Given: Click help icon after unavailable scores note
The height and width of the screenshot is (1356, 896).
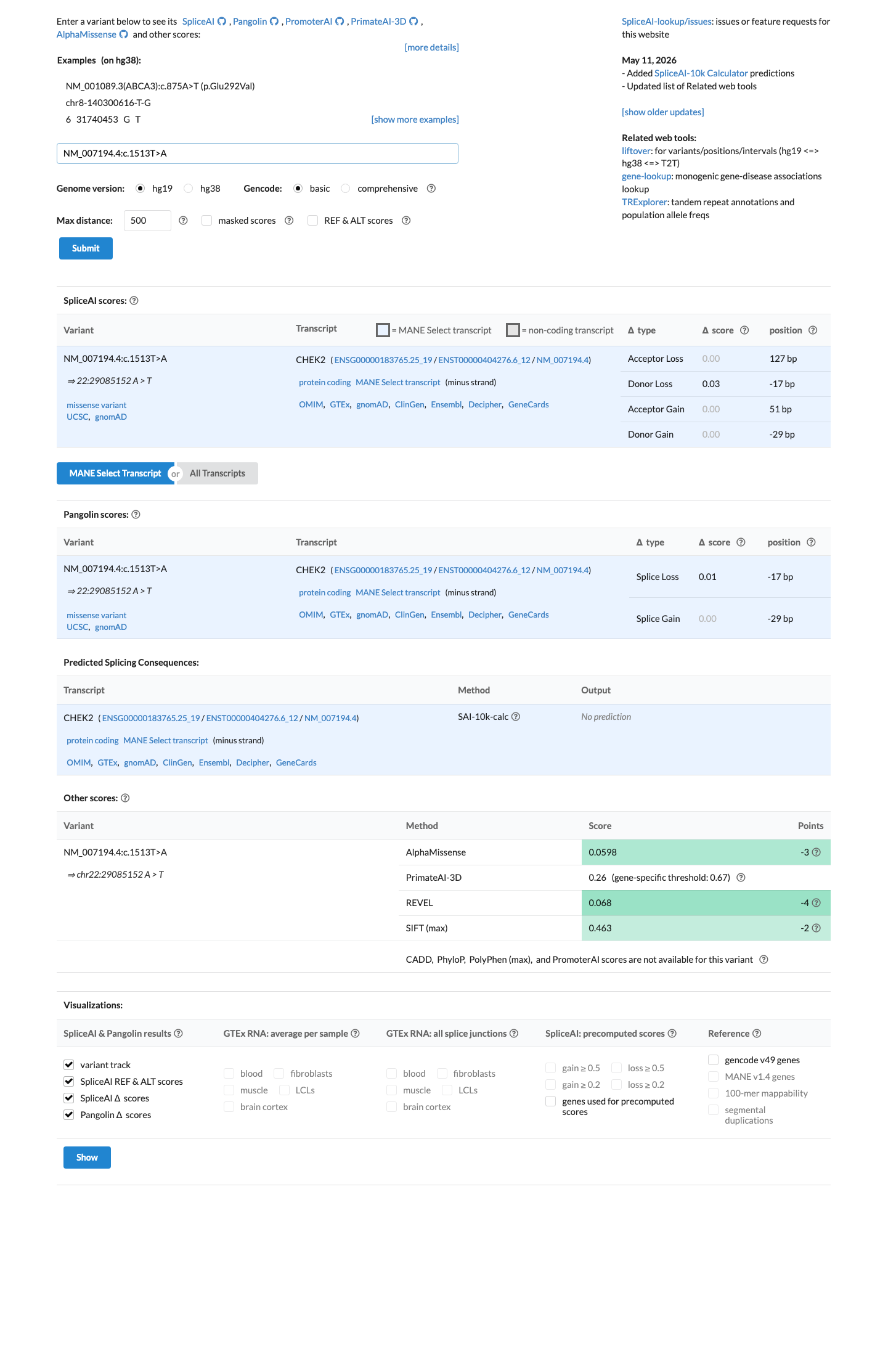Looking at the screenshot, I should [764, 960].
